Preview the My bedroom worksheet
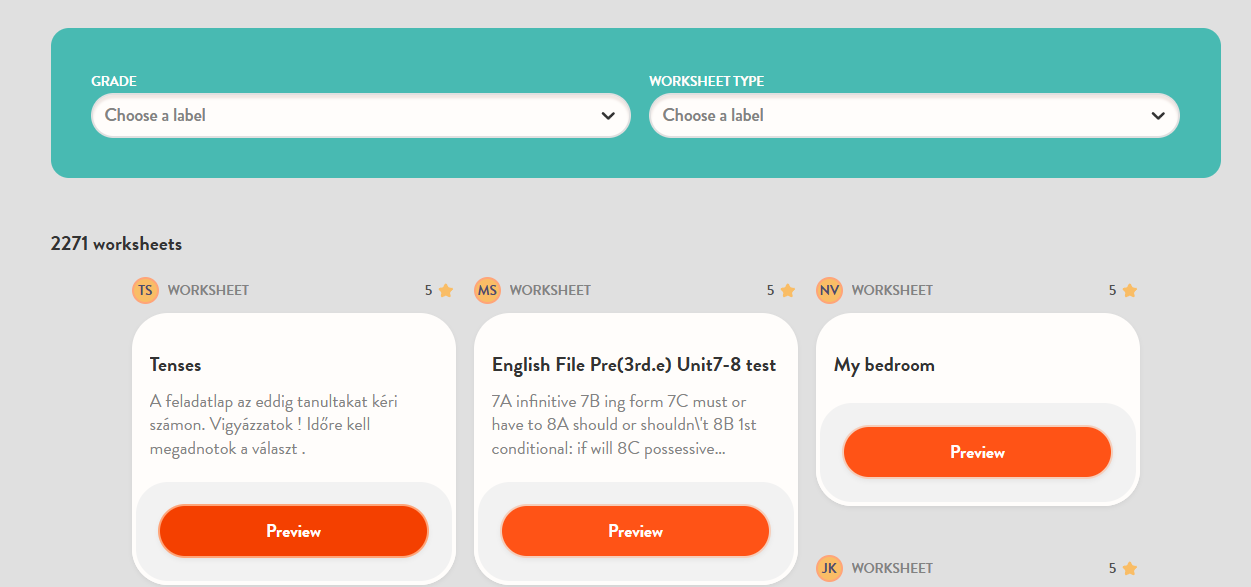The height and width of the screenshot is (587, 1251). coord(977,452)
